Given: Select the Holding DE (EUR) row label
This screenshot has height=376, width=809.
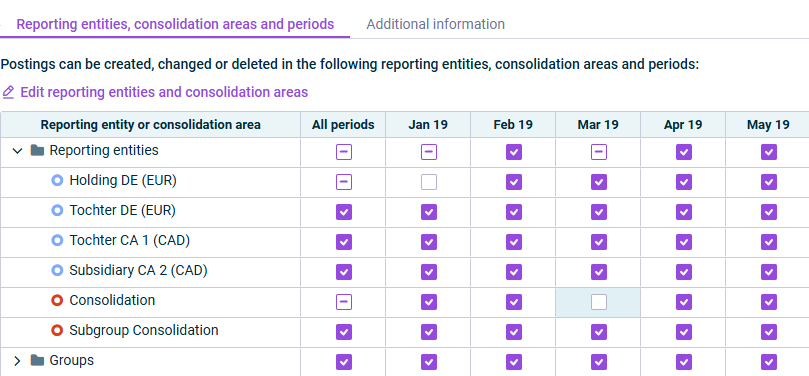Looking at the screenshot, I should coord(123,181).
